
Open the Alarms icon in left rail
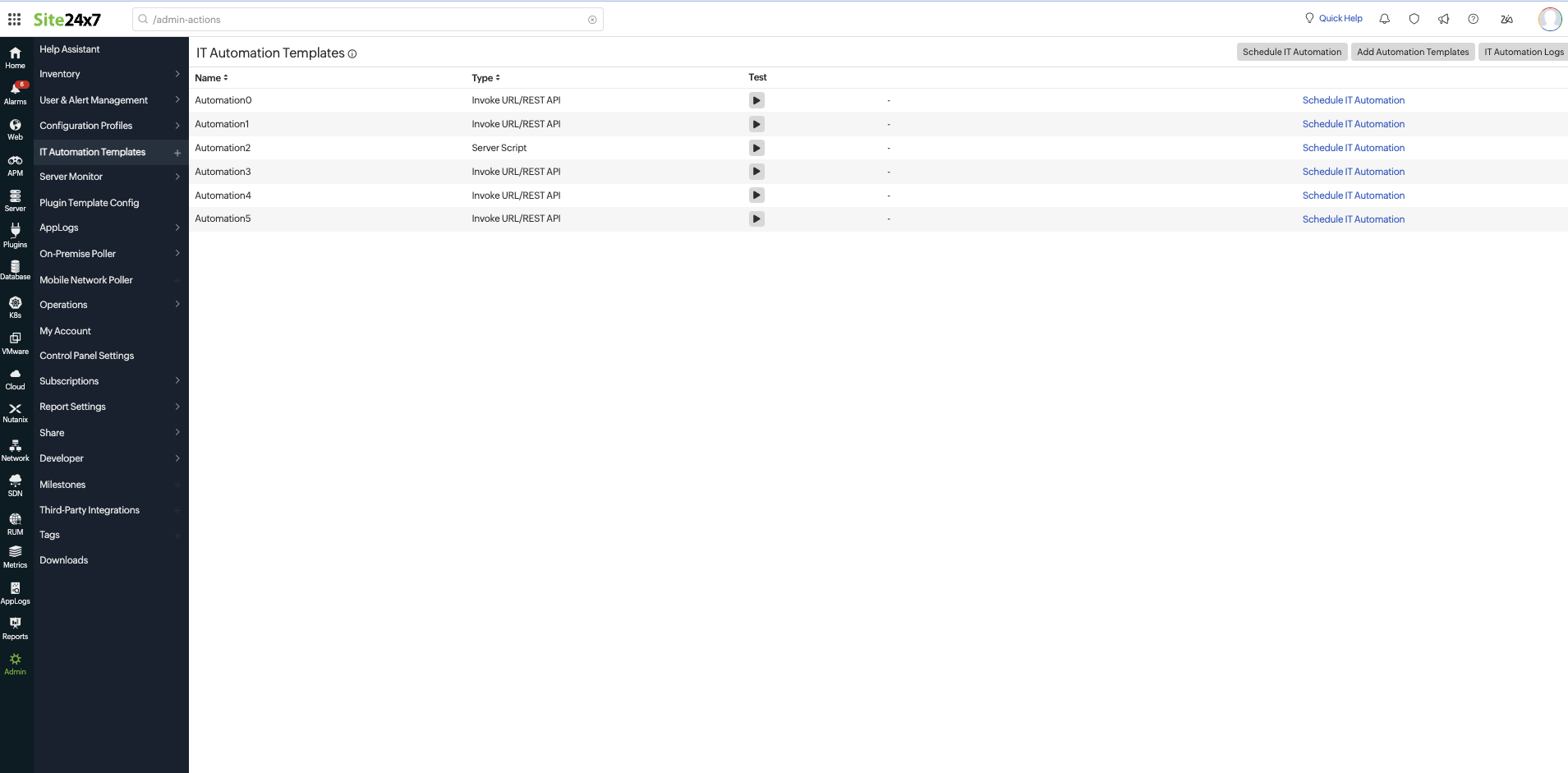(x=15, y=93)
